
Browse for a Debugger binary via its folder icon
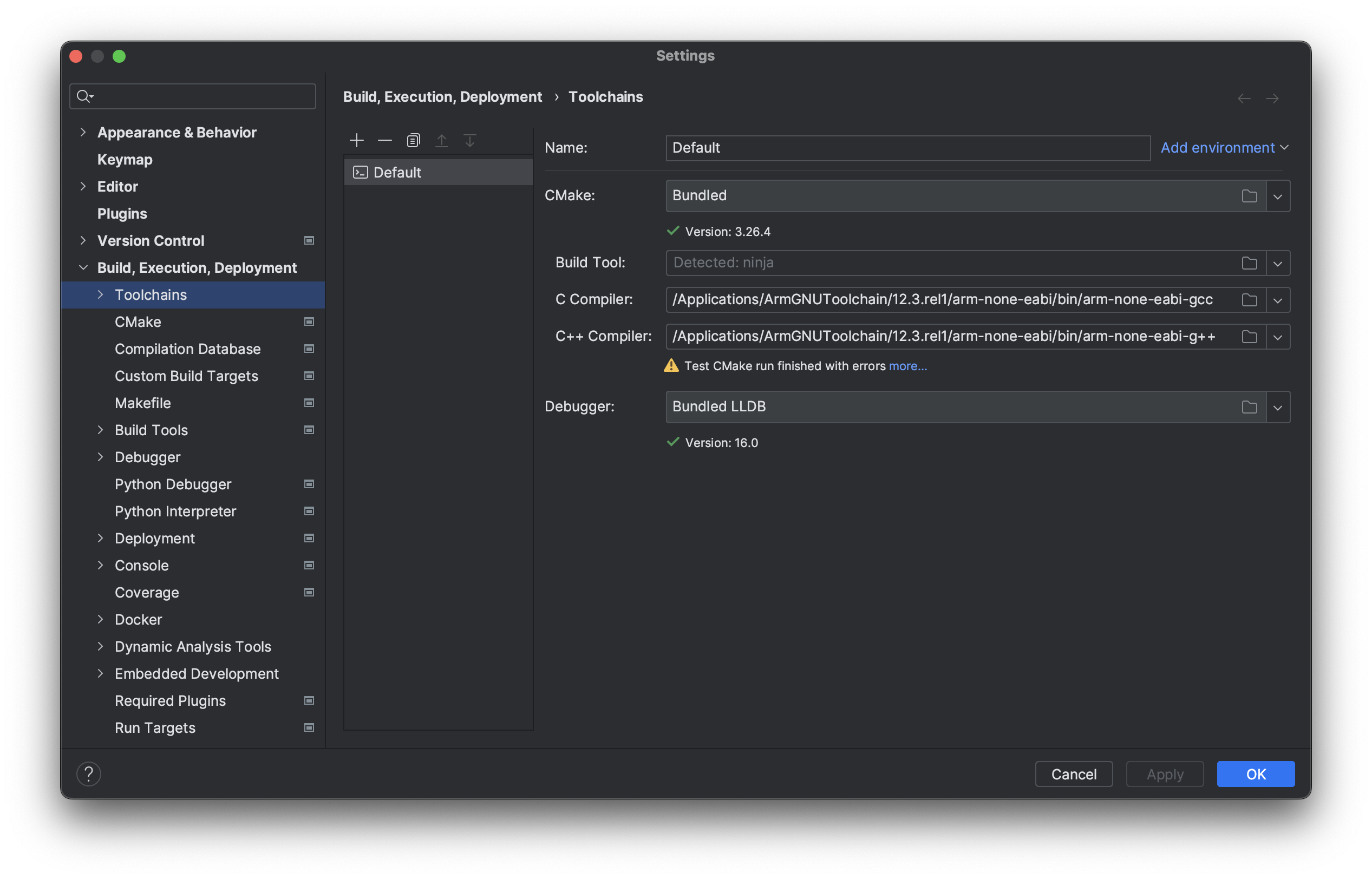click(x=1249, y=406)
